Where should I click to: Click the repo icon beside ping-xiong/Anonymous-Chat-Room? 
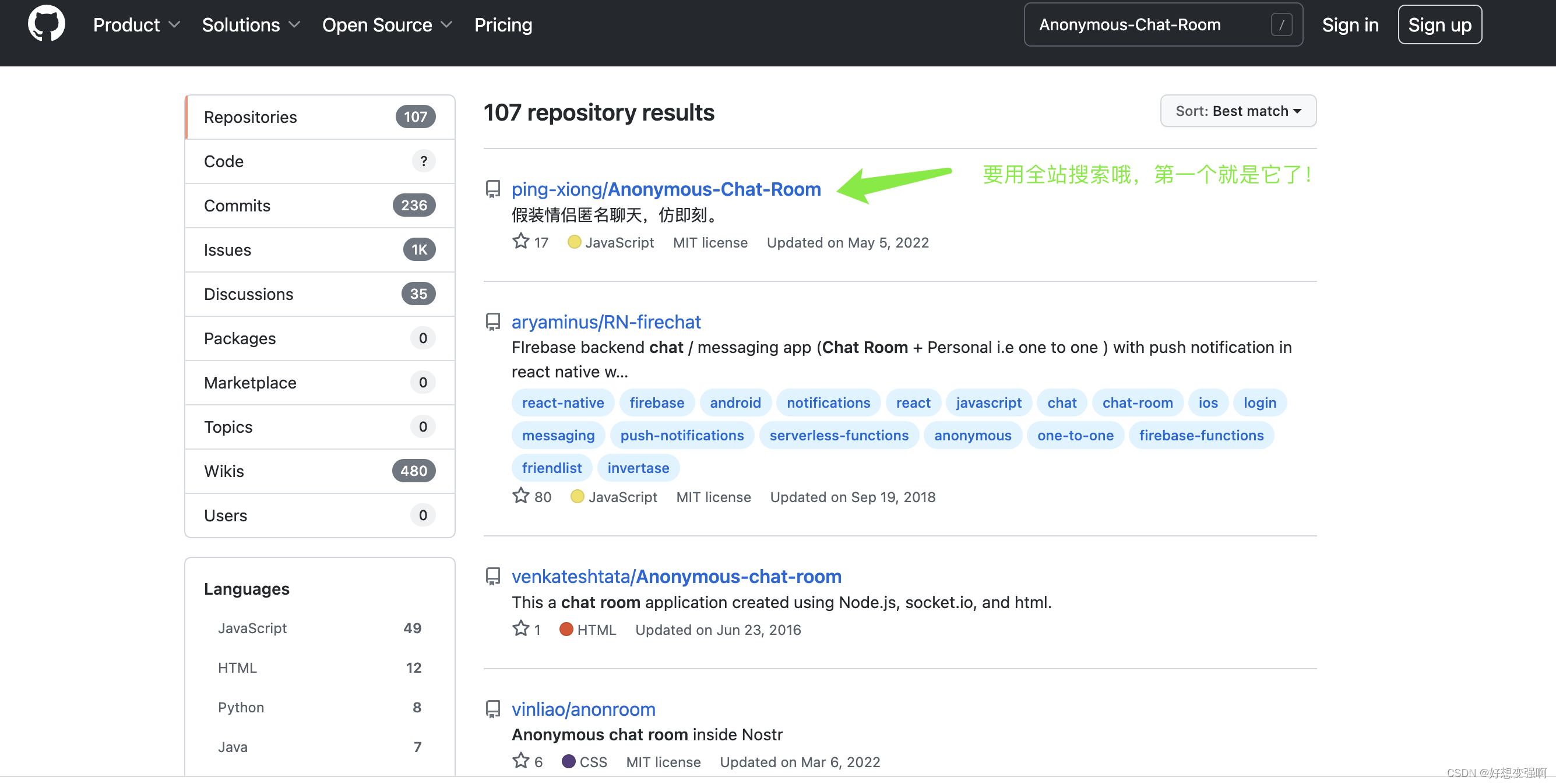click(x=493, y=189)
